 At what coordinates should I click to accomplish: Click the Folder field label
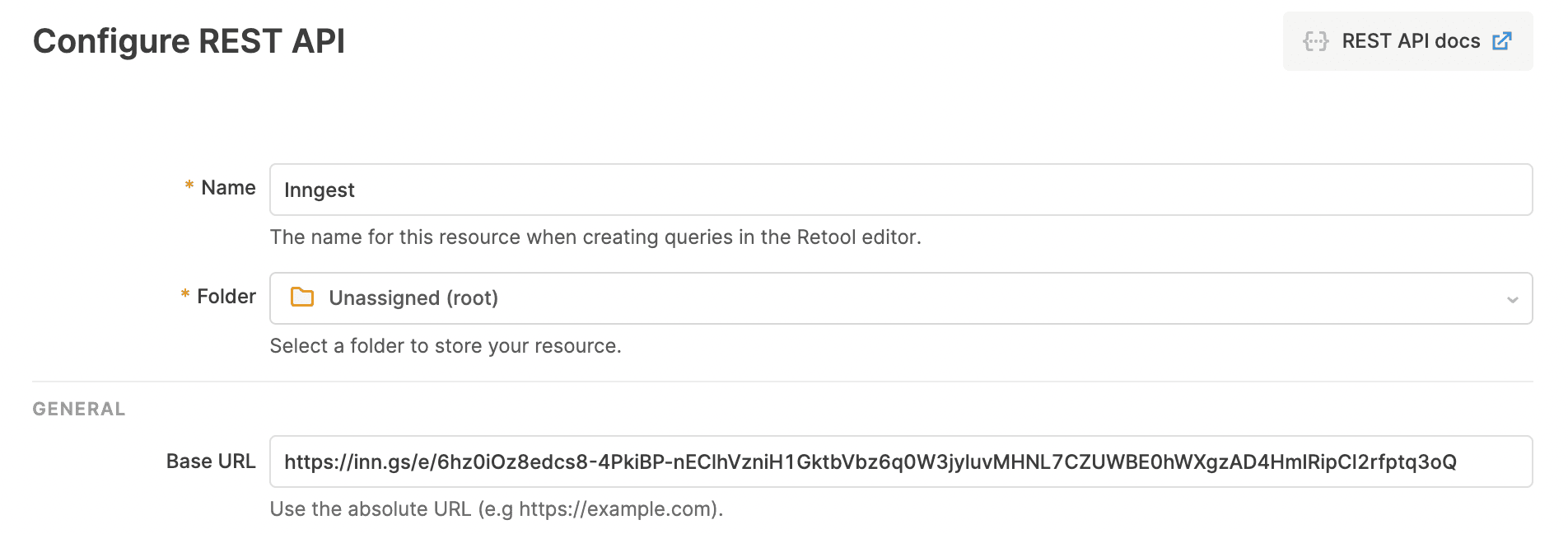pos(225,296)
